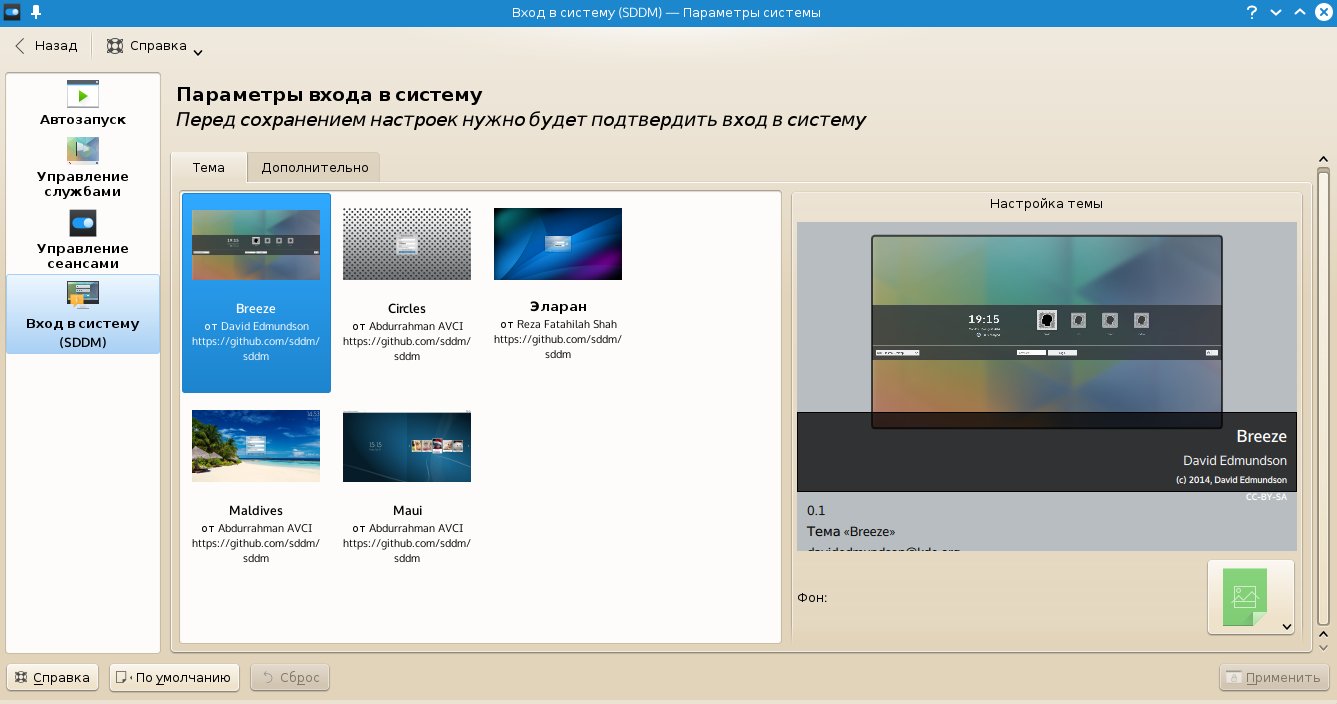Click author text 'от Reza Fatahilah Shah'
The image size is (1337, 704).
(x=558, y=324)
